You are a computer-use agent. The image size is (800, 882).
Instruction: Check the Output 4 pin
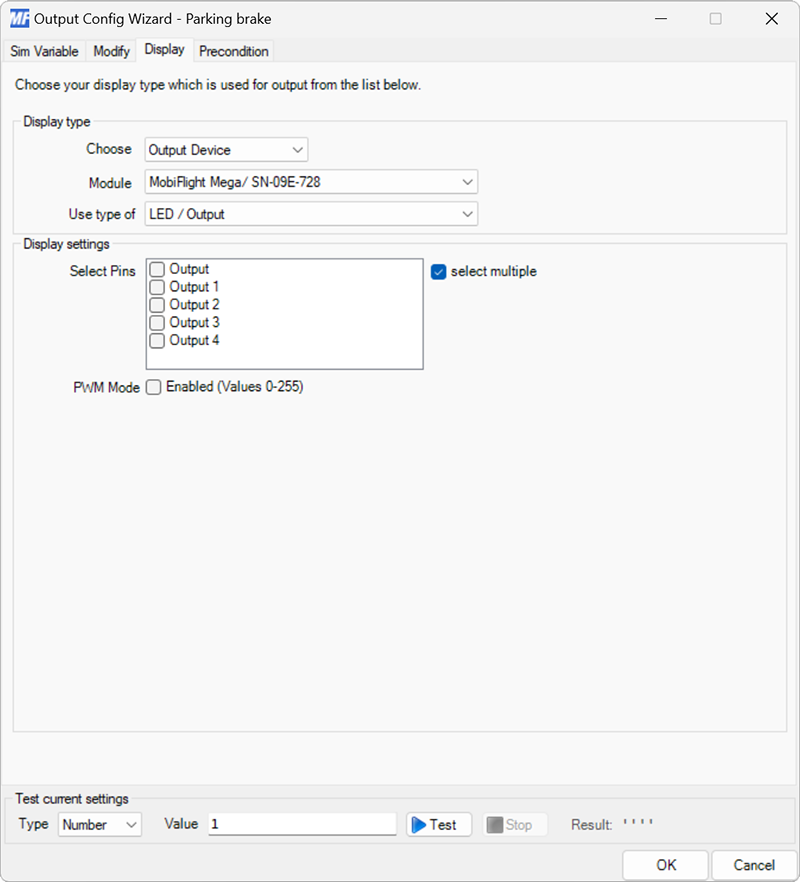pos(156,340)
